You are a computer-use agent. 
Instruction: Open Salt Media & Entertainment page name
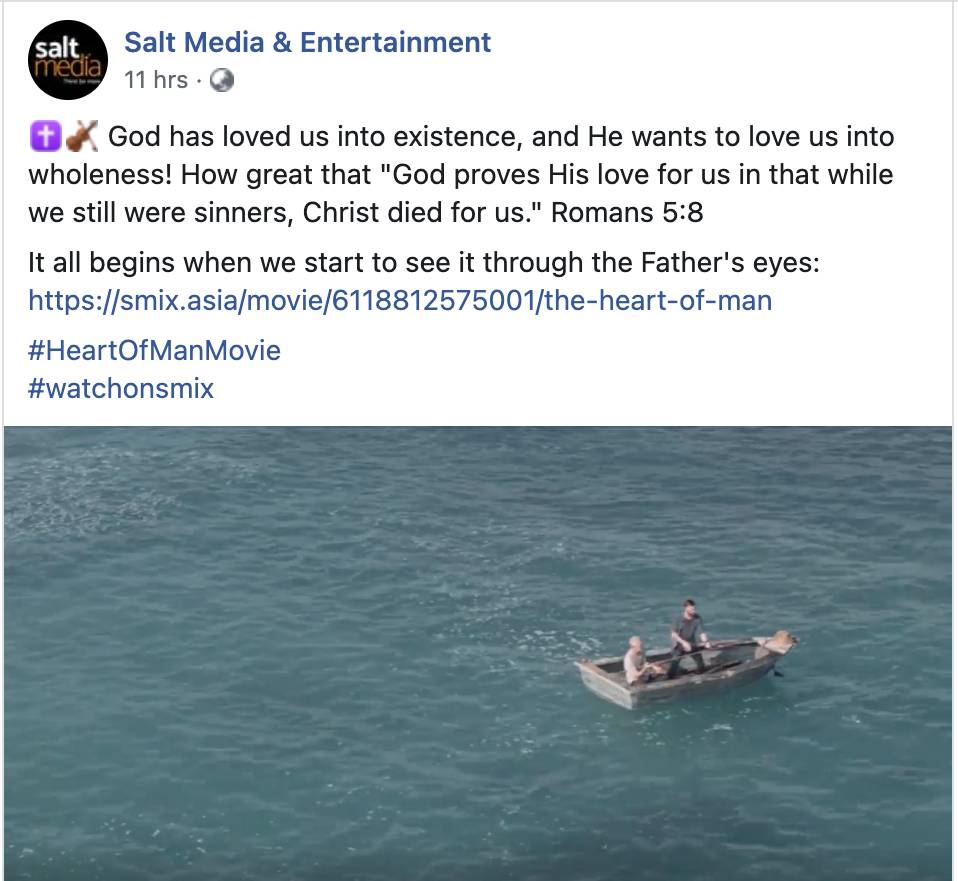(307, 42)
